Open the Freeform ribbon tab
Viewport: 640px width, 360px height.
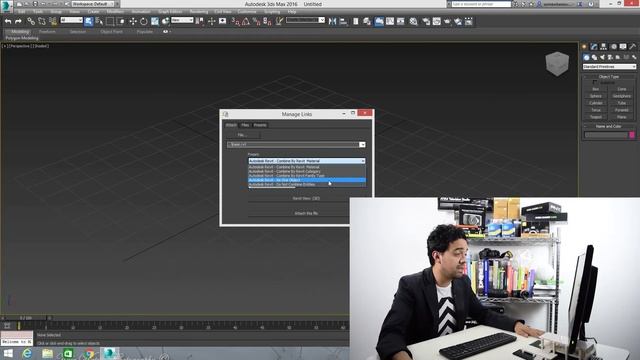pyautogui.click(x=47, y=31)
